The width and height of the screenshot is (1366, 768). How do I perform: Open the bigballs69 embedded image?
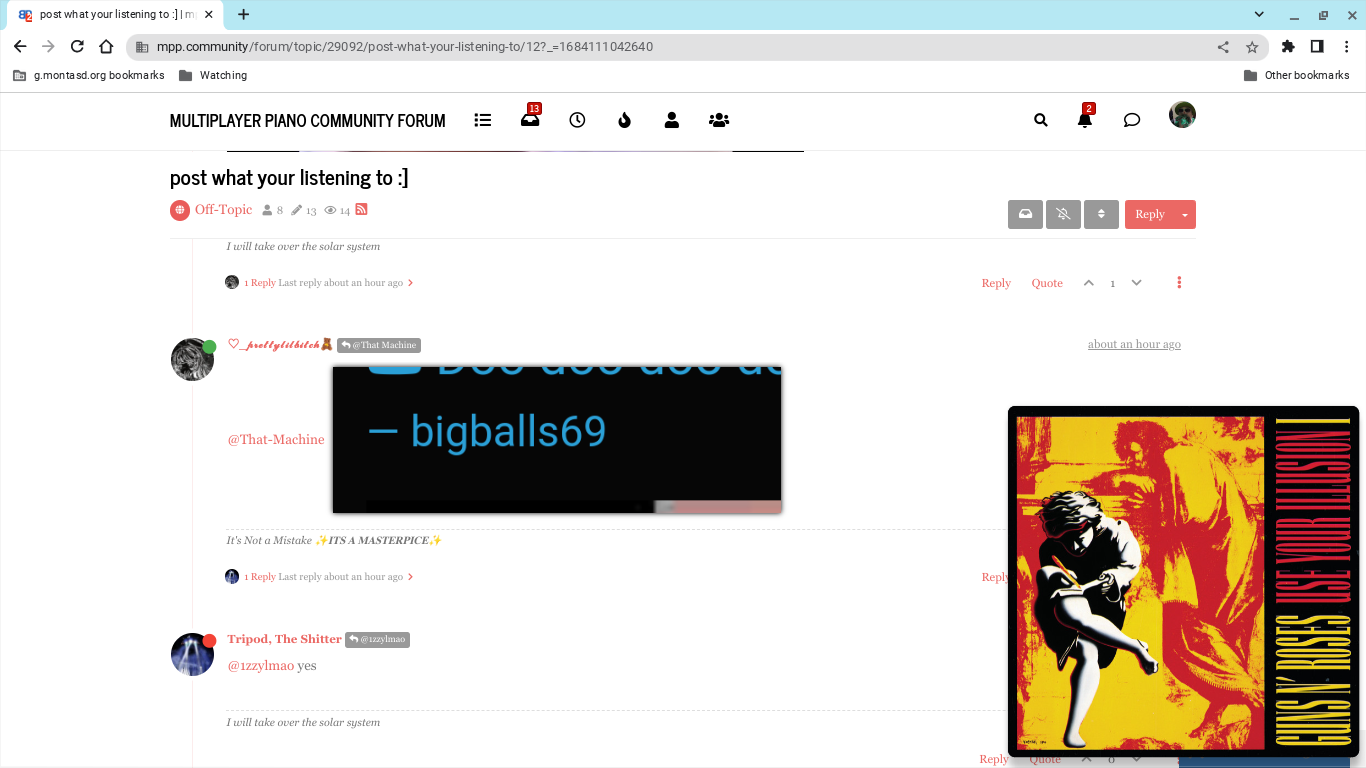coord(557,439)
